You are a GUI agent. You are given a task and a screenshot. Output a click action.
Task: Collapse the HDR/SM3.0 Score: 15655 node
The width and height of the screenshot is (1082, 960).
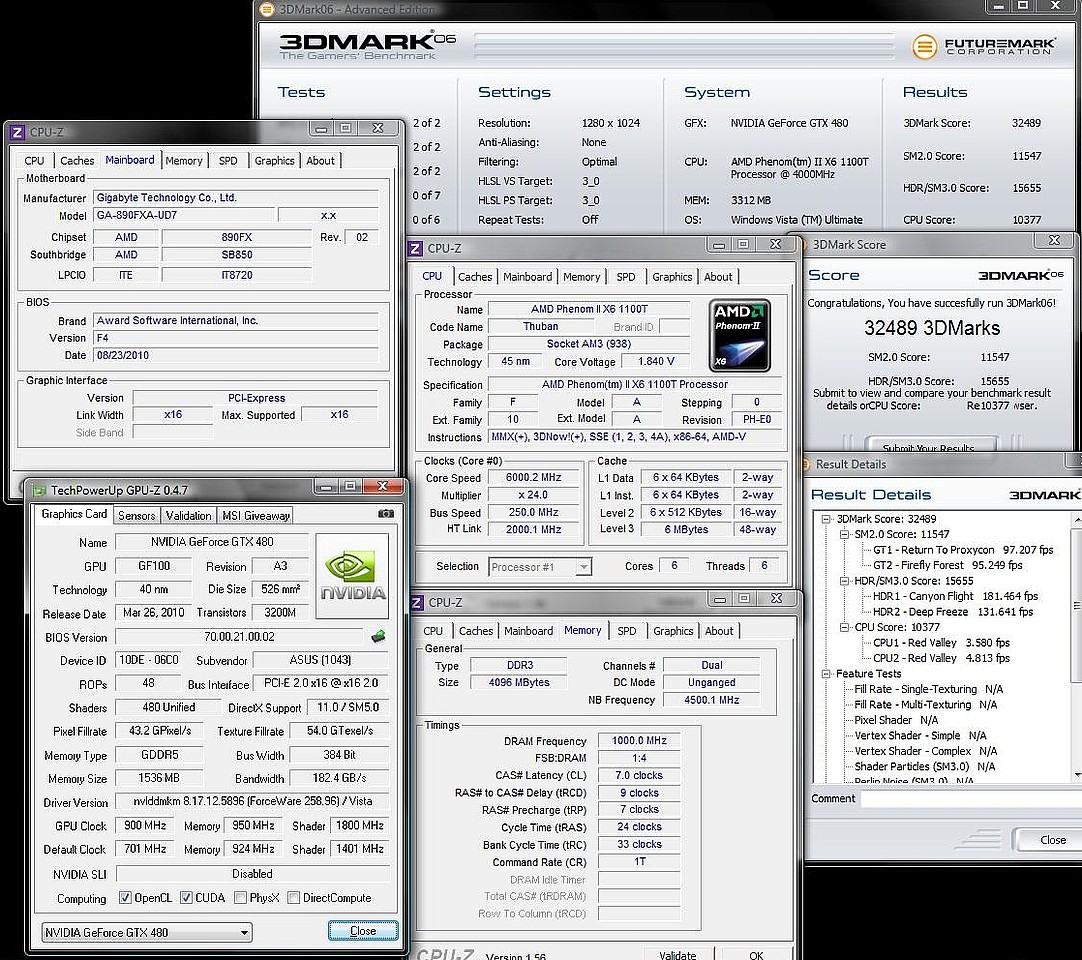click(x=843, y=581)
